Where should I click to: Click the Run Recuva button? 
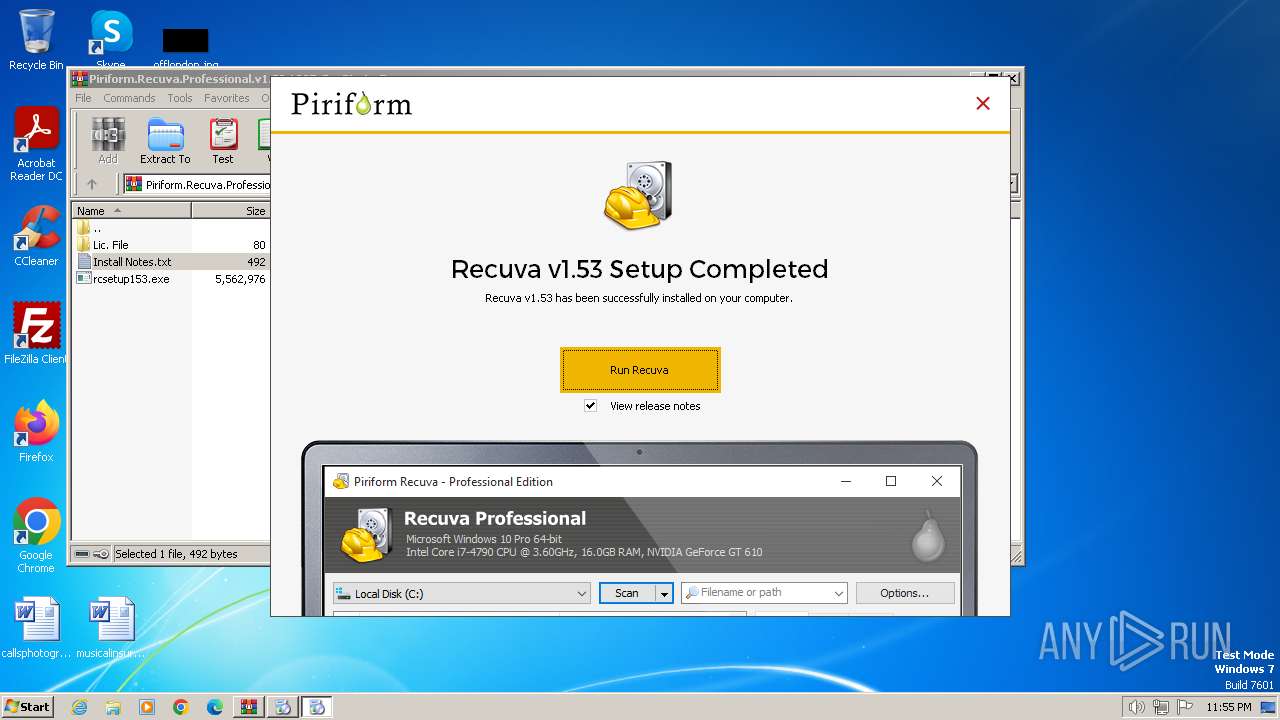(x=640, y=370)
